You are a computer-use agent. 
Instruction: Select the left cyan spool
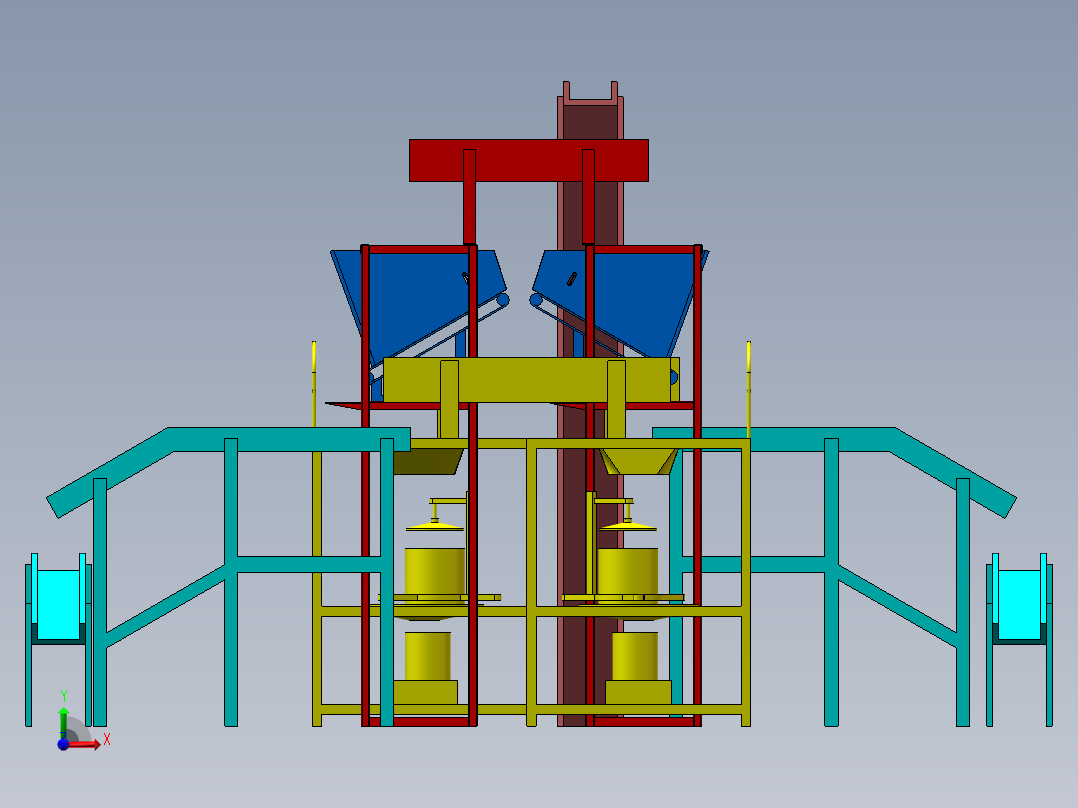[x=58, y=604]
